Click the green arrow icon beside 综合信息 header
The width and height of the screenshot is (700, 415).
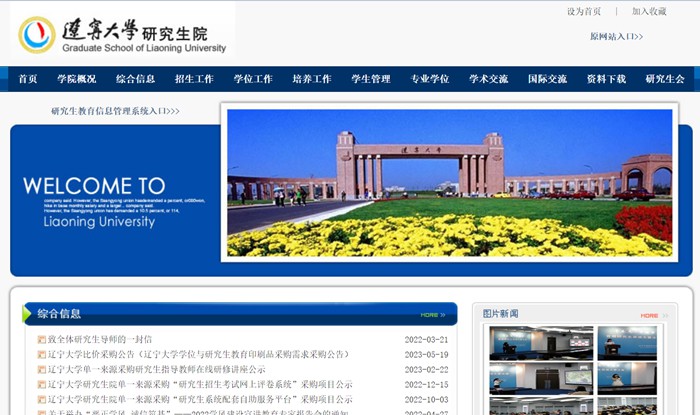(x=26, y=314)
